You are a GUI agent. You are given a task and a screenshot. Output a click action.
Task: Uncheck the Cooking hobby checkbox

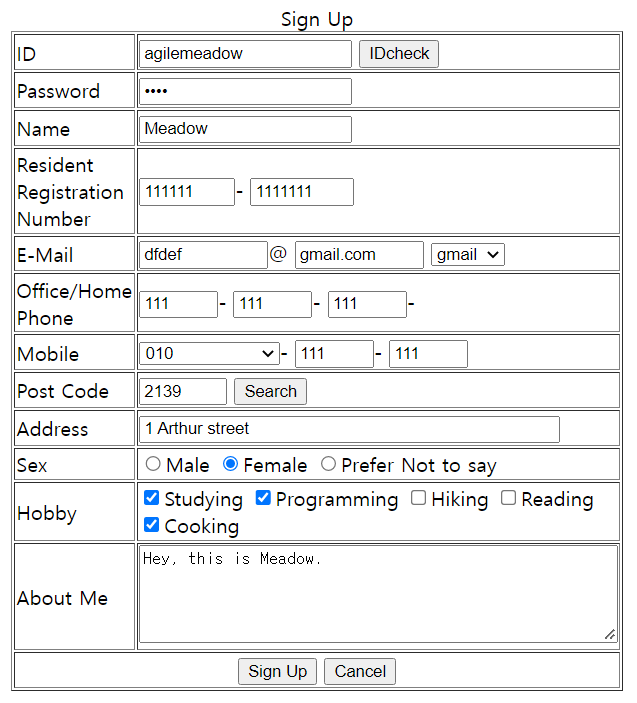152,525
